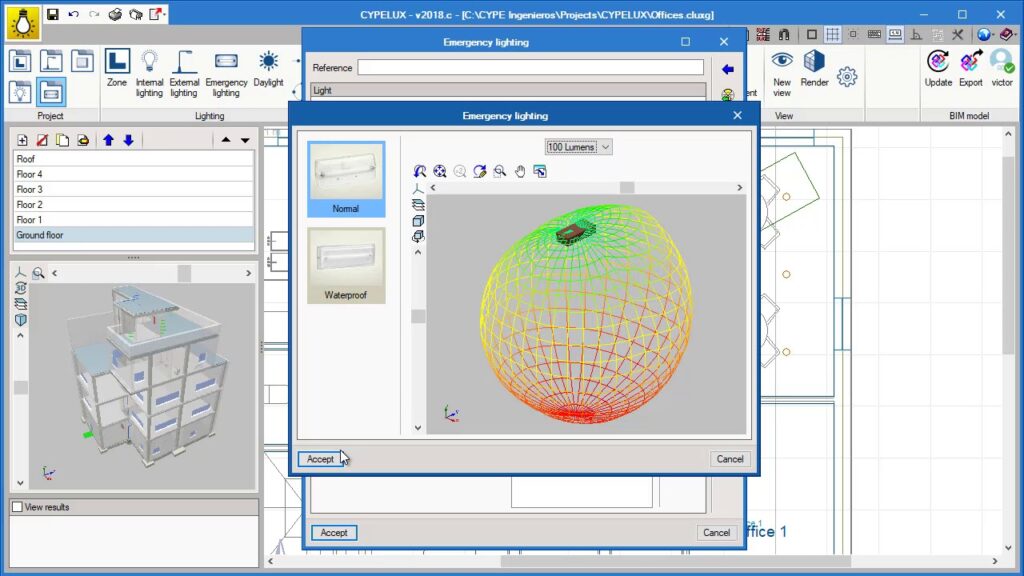Open the globe language dropdown
The height and width of the screenshot is (576, 1024).
(x=986, y=34)
